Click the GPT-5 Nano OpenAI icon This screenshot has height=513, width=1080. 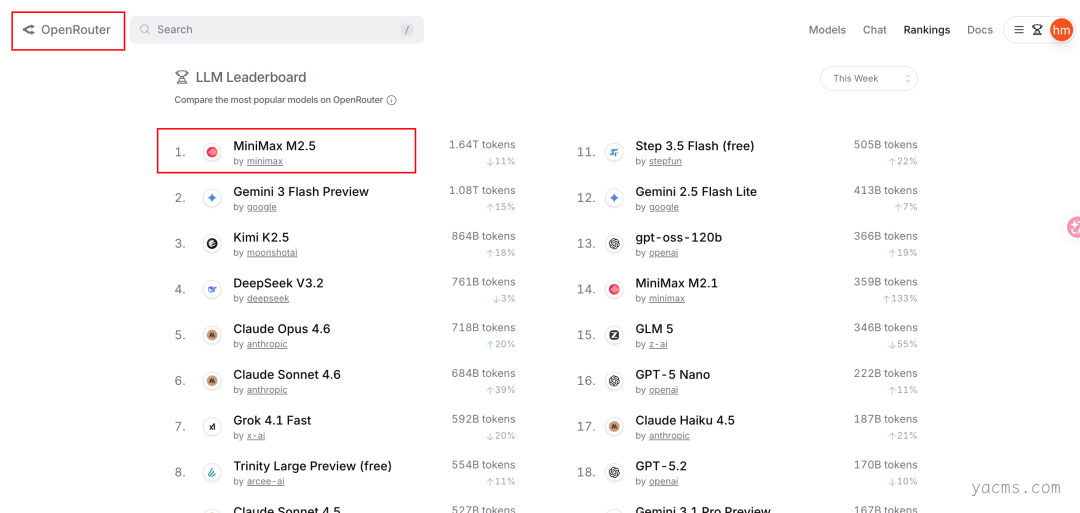coord(614,381)
